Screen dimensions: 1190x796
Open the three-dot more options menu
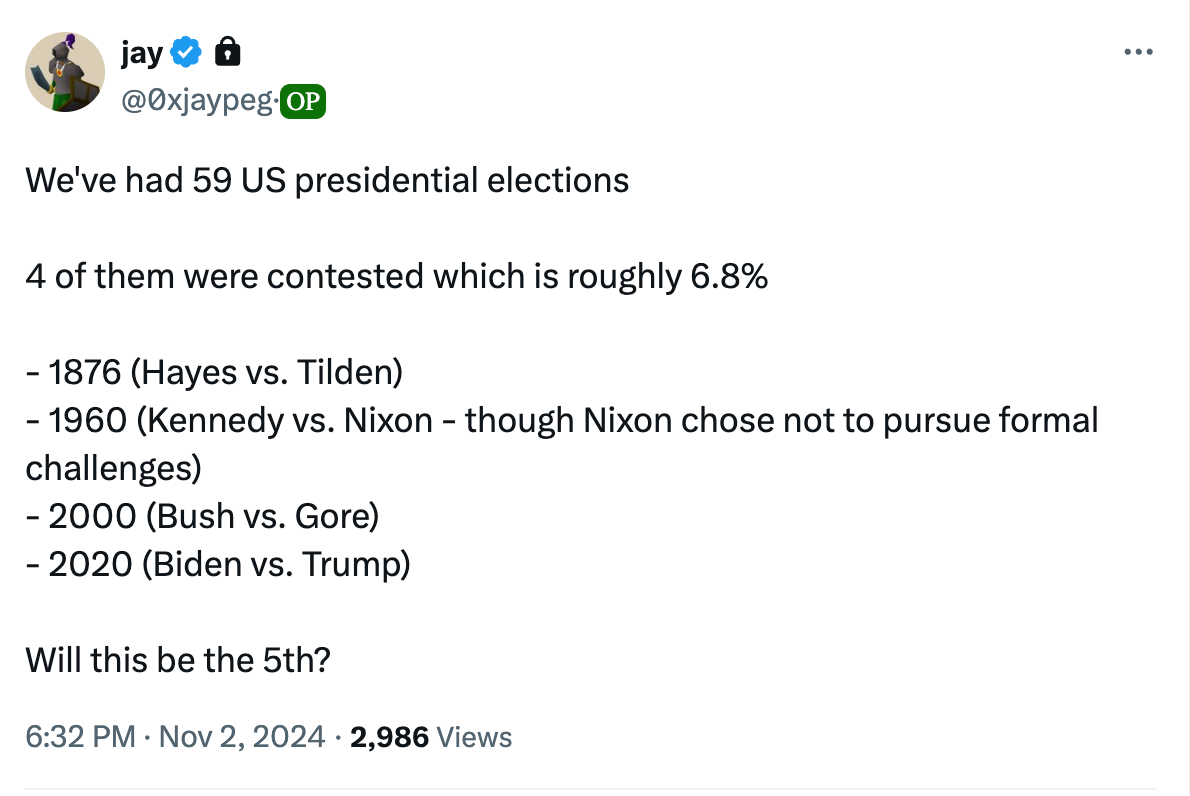1138,52
